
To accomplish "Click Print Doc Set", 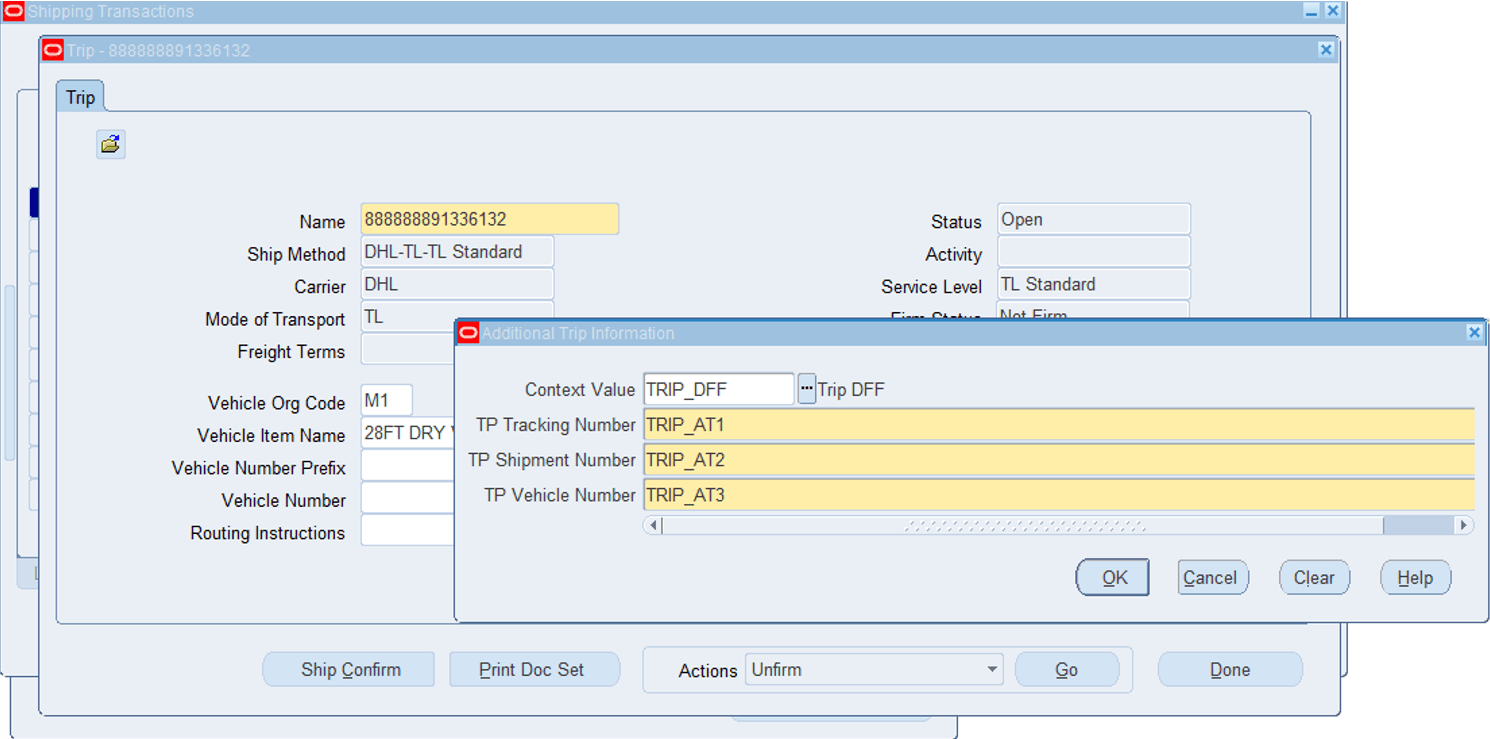I will [534, 669].
